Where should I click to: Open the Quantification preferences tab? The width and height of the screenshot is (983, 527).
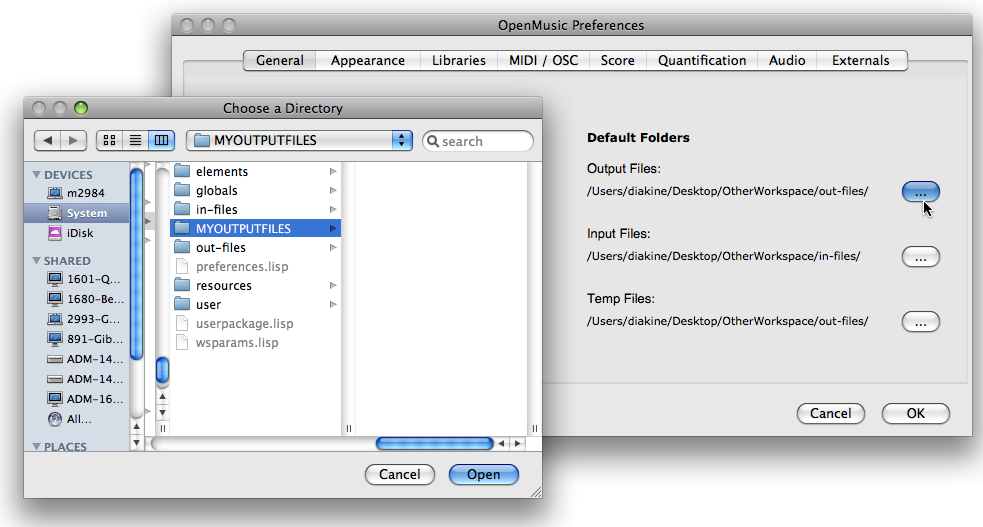[702, 61]
